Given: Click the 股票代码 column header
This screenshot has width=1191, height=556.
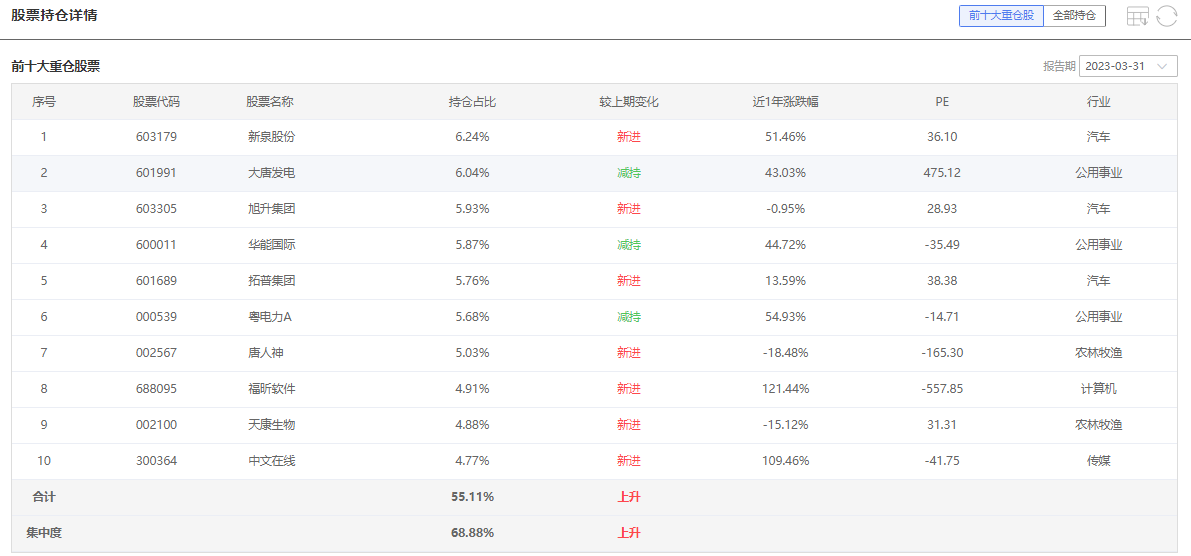Looking at the screenshot, I should [x=156, y=102].
